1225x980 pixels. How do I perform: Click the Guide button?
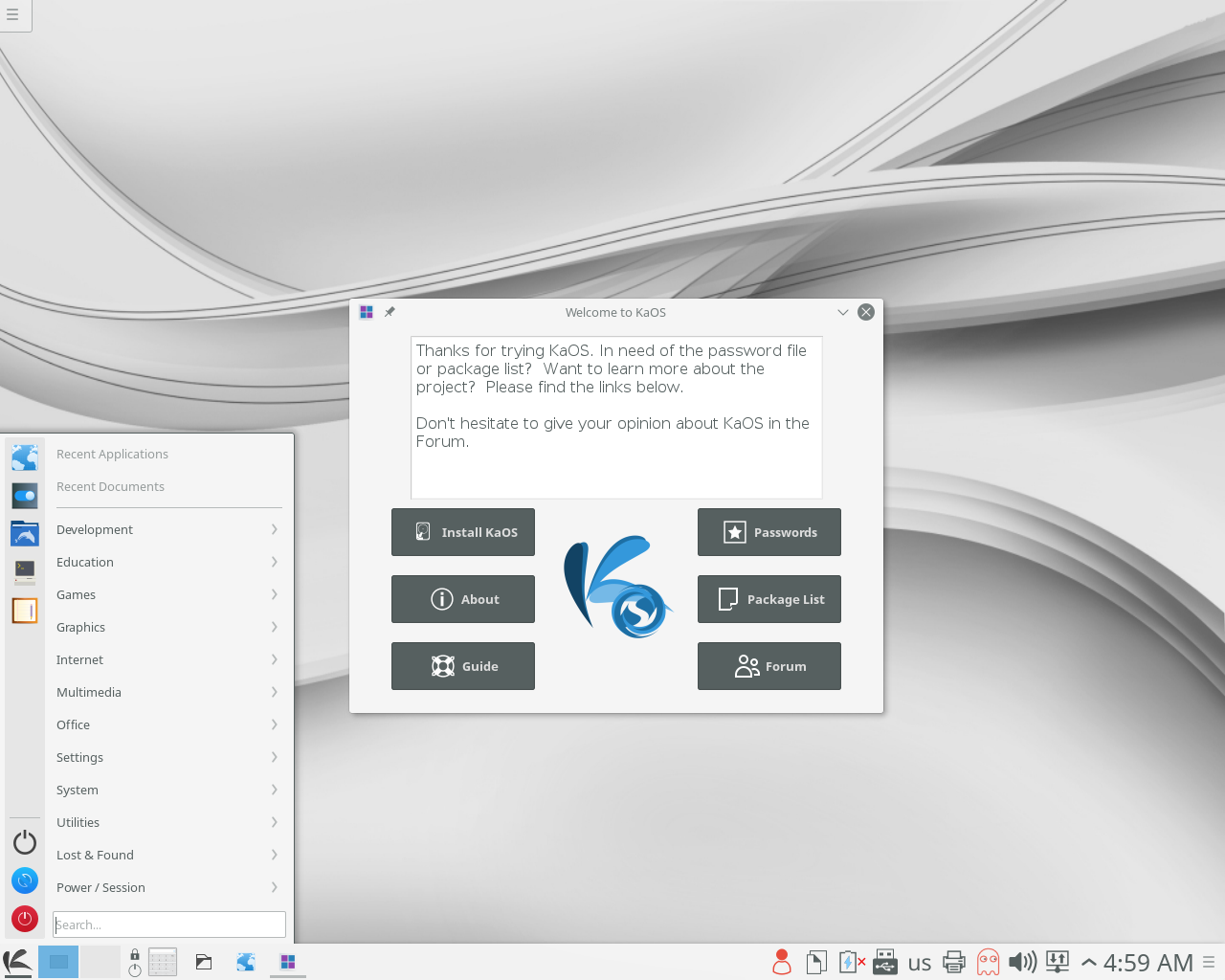click(463, 666)
